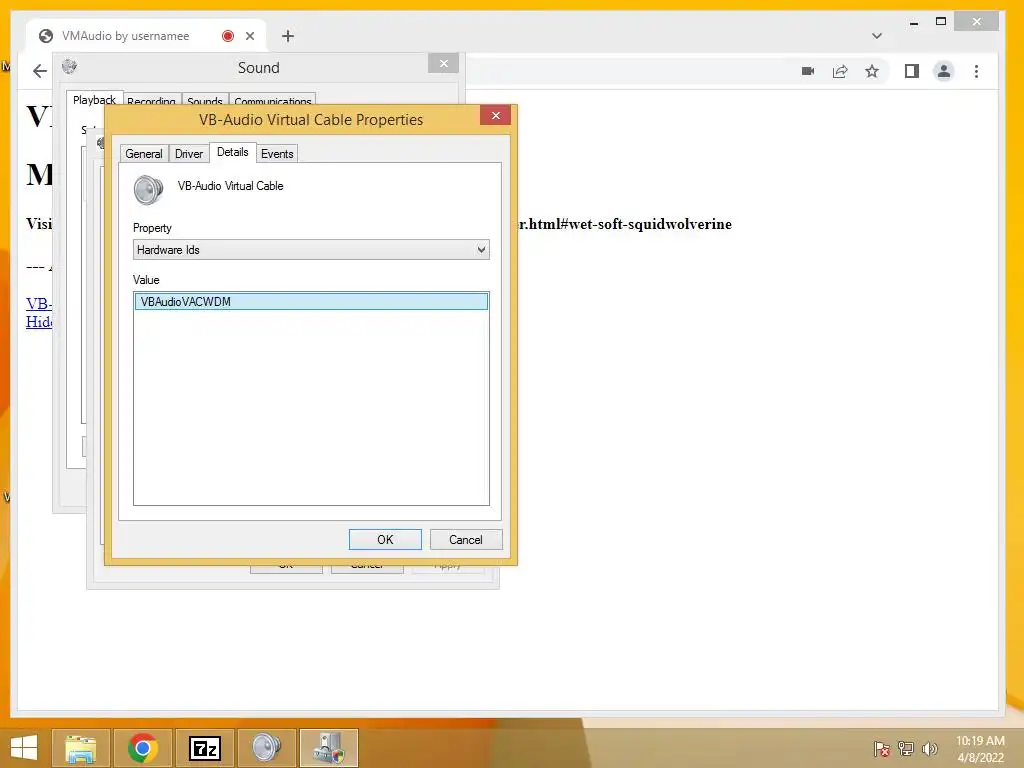Go back in the browser
The height and width of the screenshot is (768, 1024).
click(40, 71)
